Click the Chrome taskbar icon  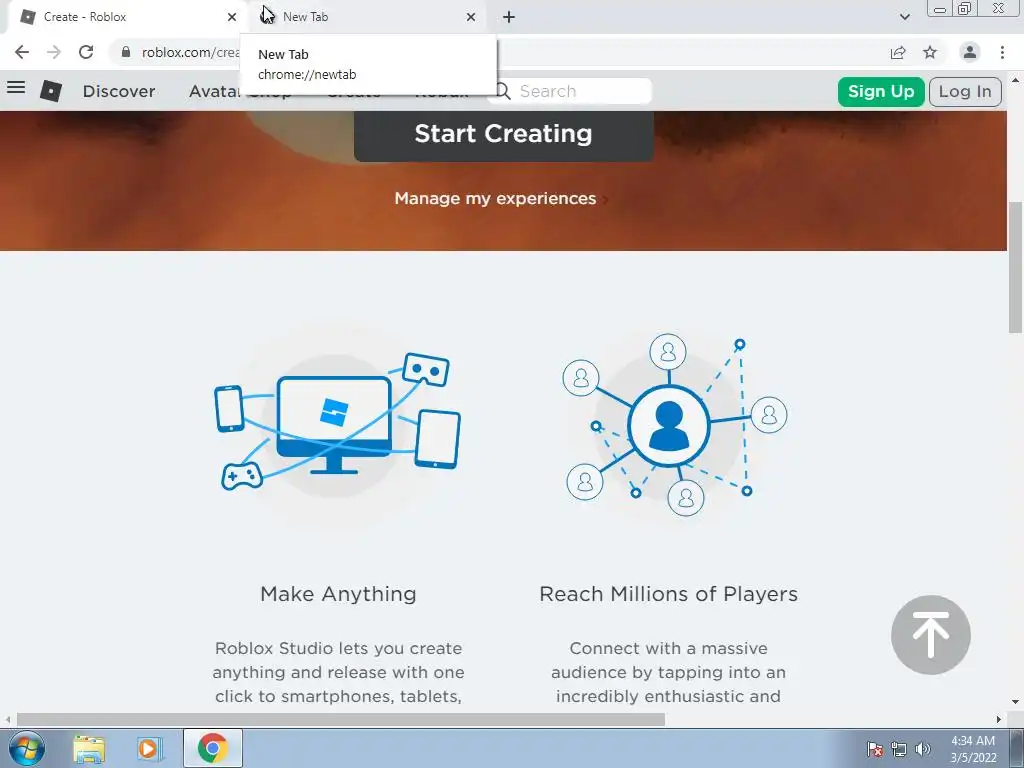213,748
